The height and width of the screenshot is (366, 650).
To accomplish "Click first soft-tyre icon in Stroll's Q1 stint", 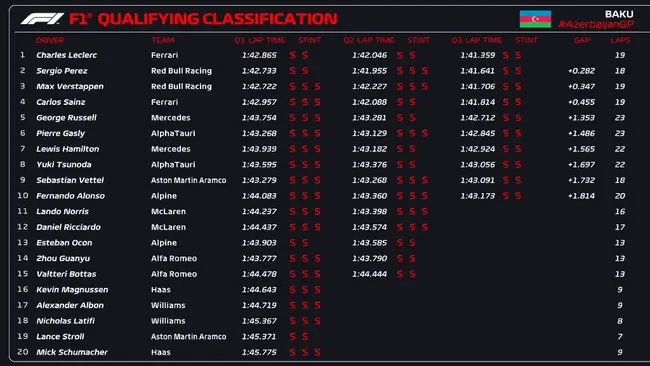I will (x=292, y=337).
